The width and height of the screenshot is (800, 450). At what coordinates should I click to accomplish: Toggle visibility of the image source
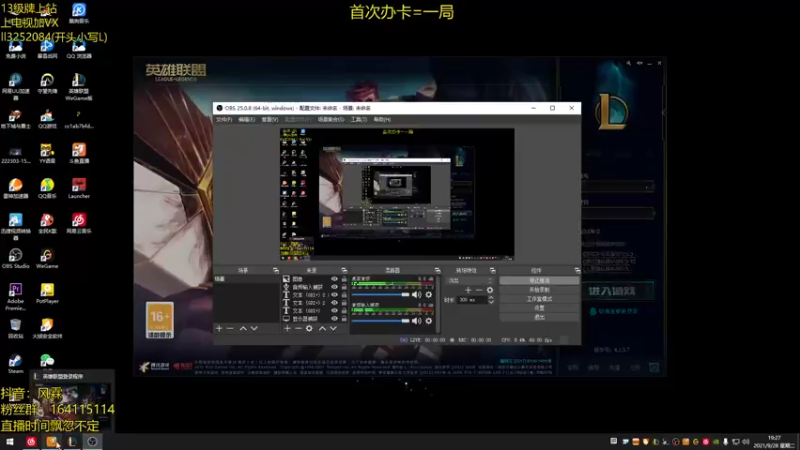335,279
